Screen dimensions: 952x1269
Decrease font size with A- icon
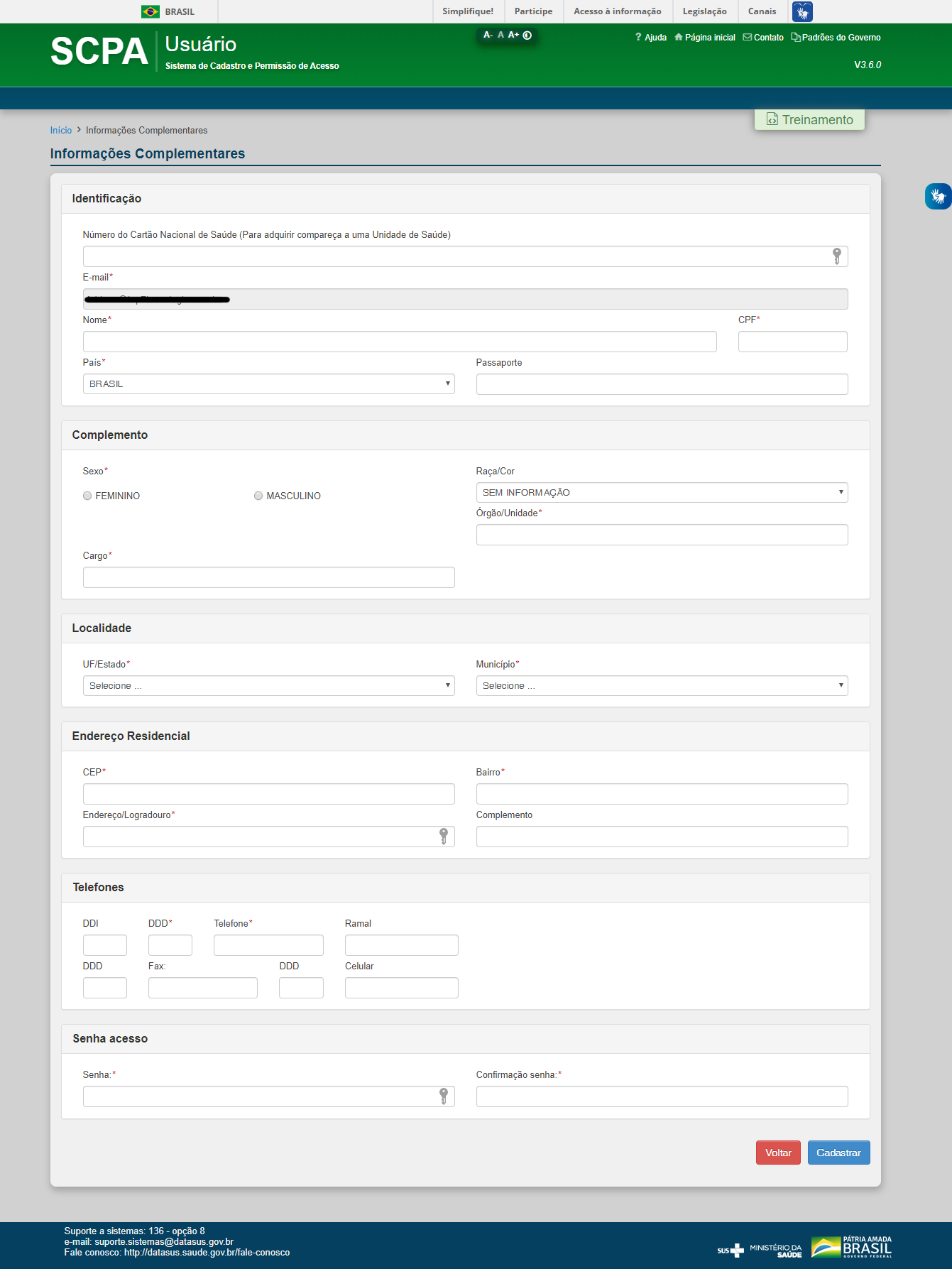[x=488, y=35]
